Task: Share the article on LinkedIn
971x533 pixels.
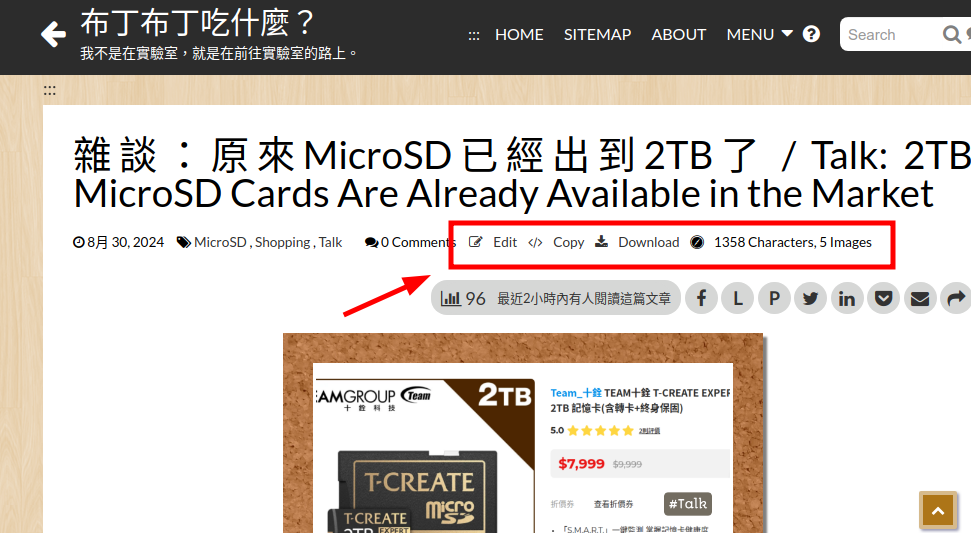Action: tap(847, 298)
